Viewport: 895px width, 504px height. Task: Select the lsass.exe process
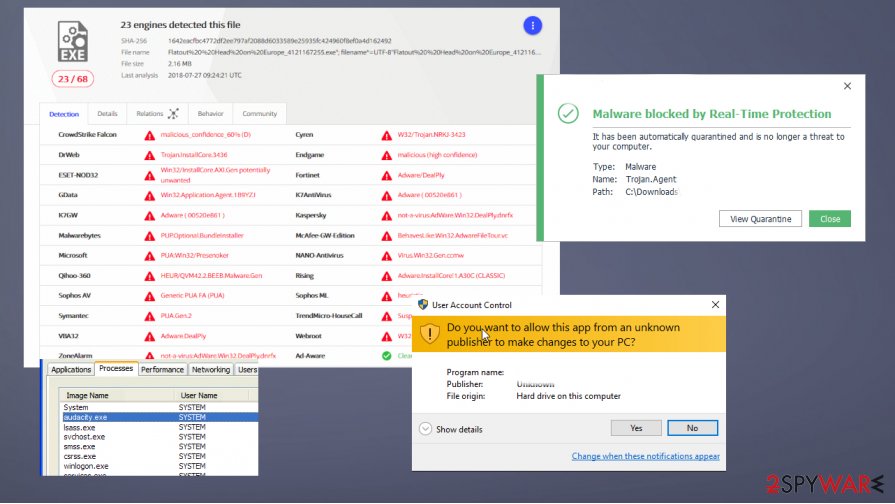[159, 427]
